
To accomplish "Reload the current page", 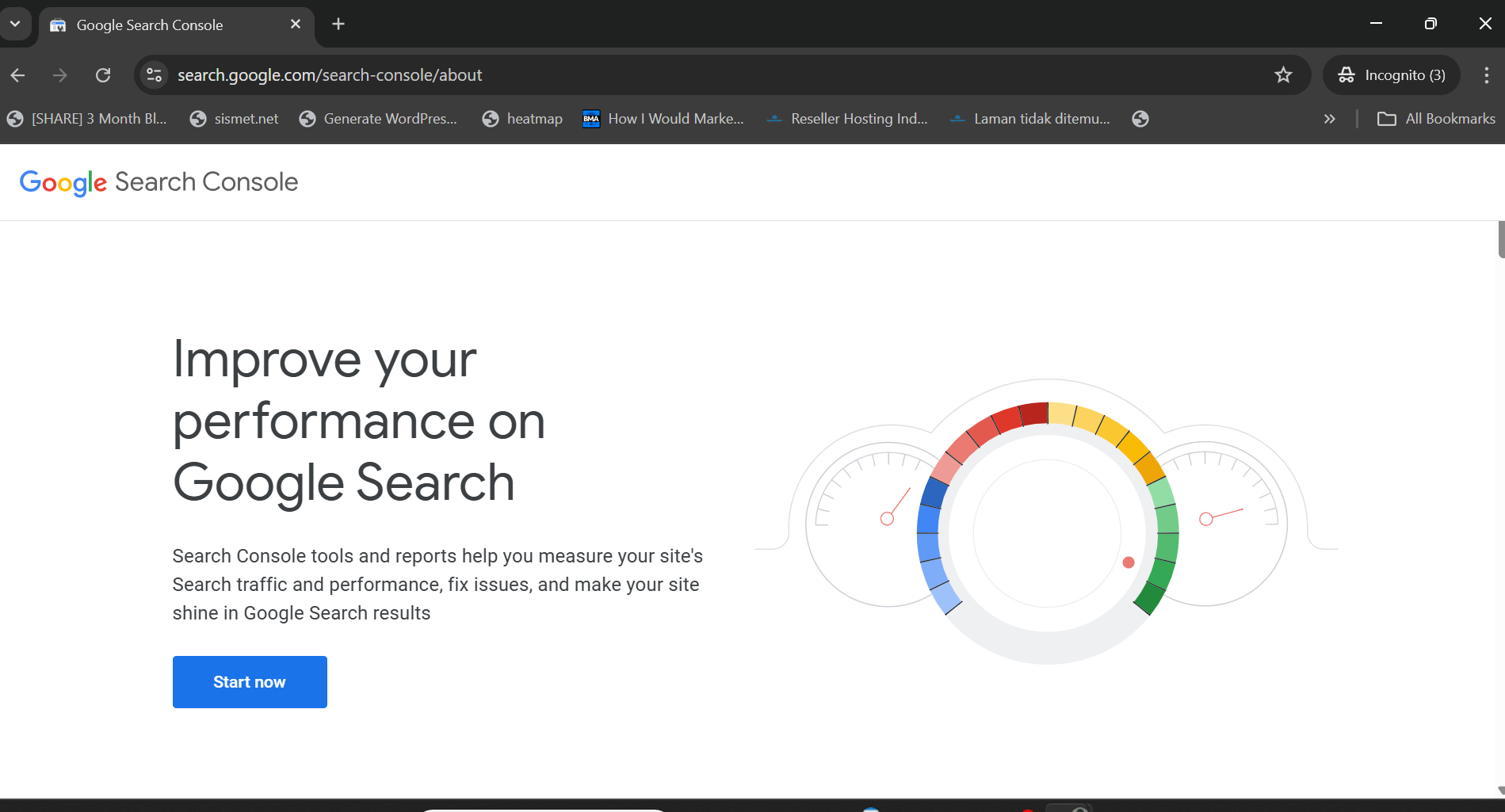I will 103,75.
